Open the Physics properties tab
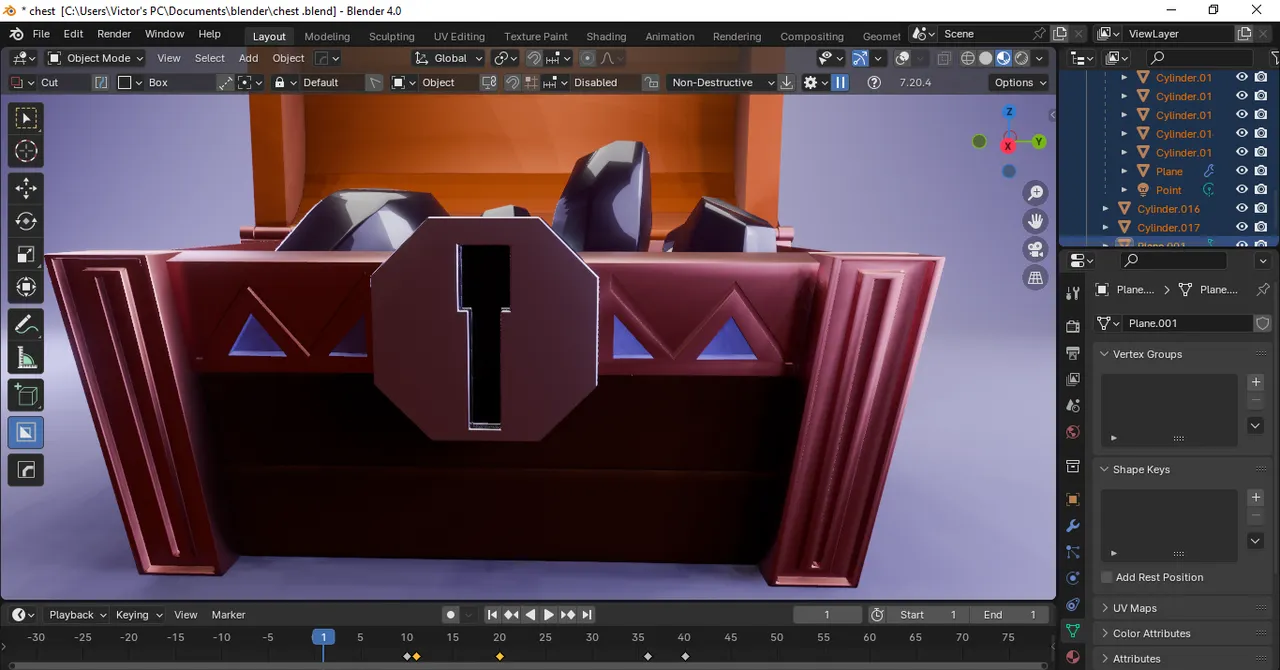Image resolution: width=1280 pixels, height=670 pixels. (1073, 578)
